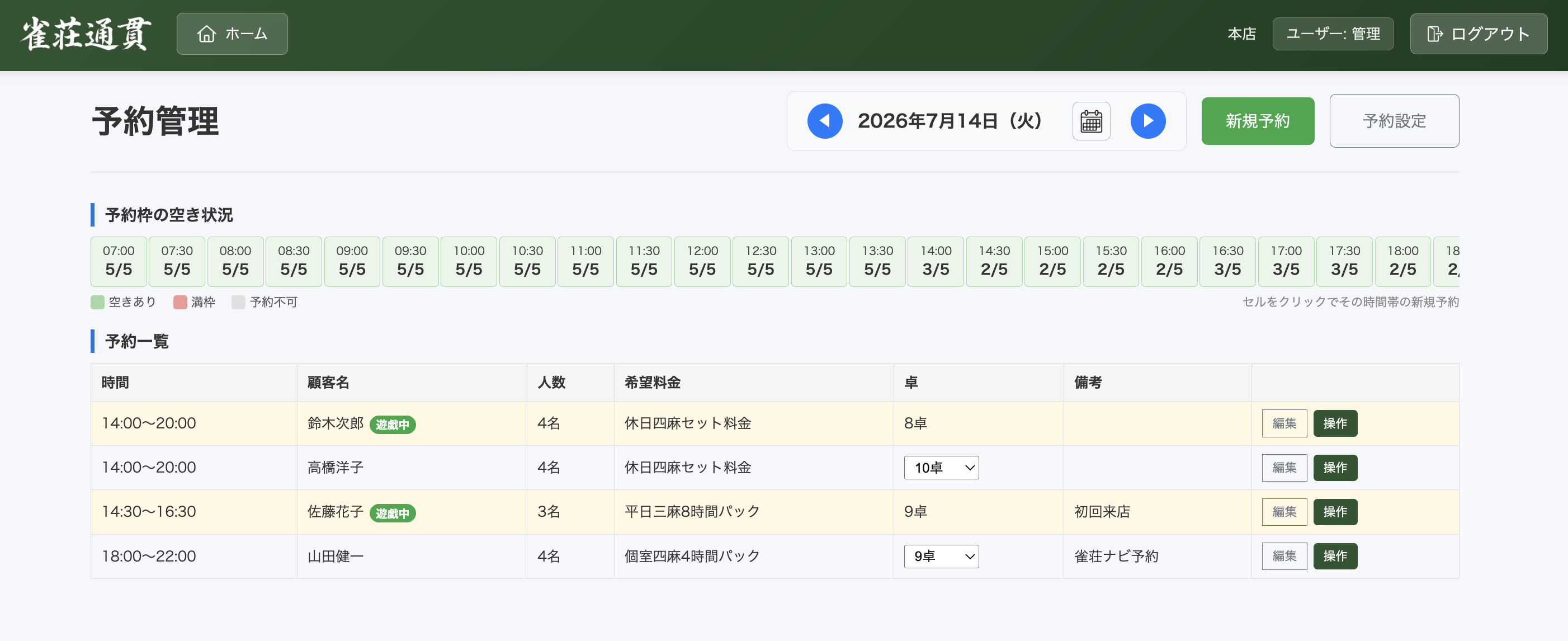Image resolution: width=1568 pixels, height=641 pixels.
Task: Select the 07:00 availability slot
Action: tap(119, 261)
